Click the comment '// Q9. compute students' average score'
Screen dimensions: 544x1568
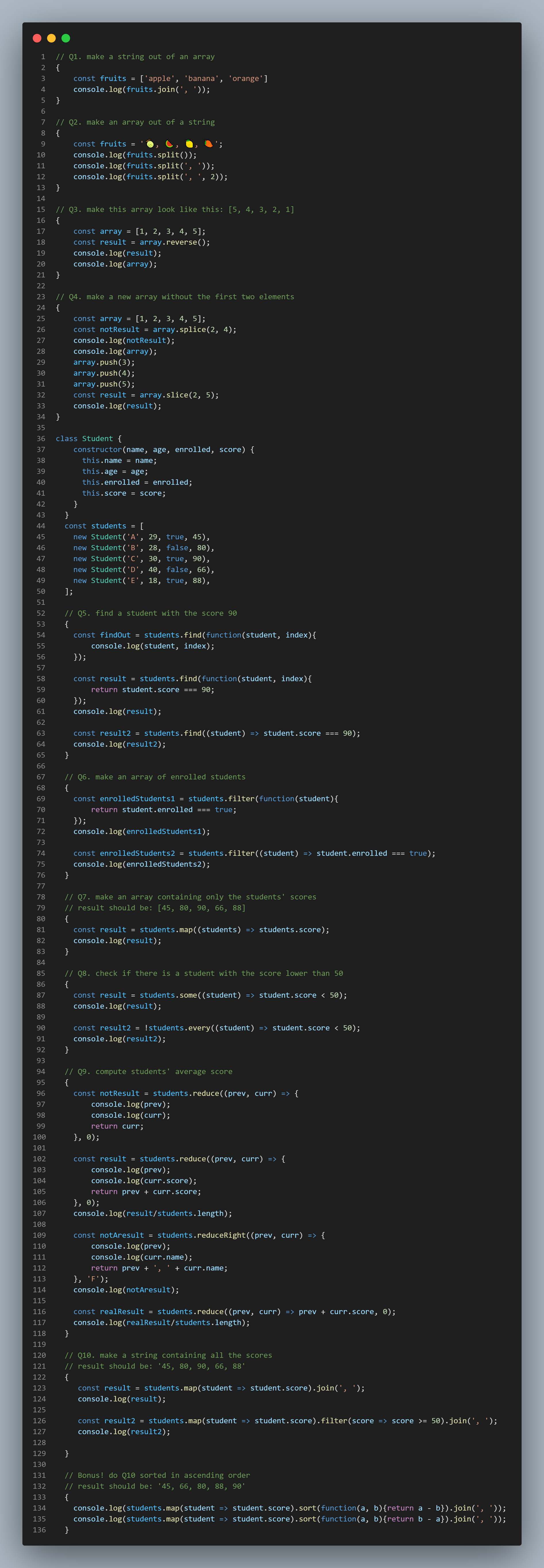click(x=148, y=1072)
